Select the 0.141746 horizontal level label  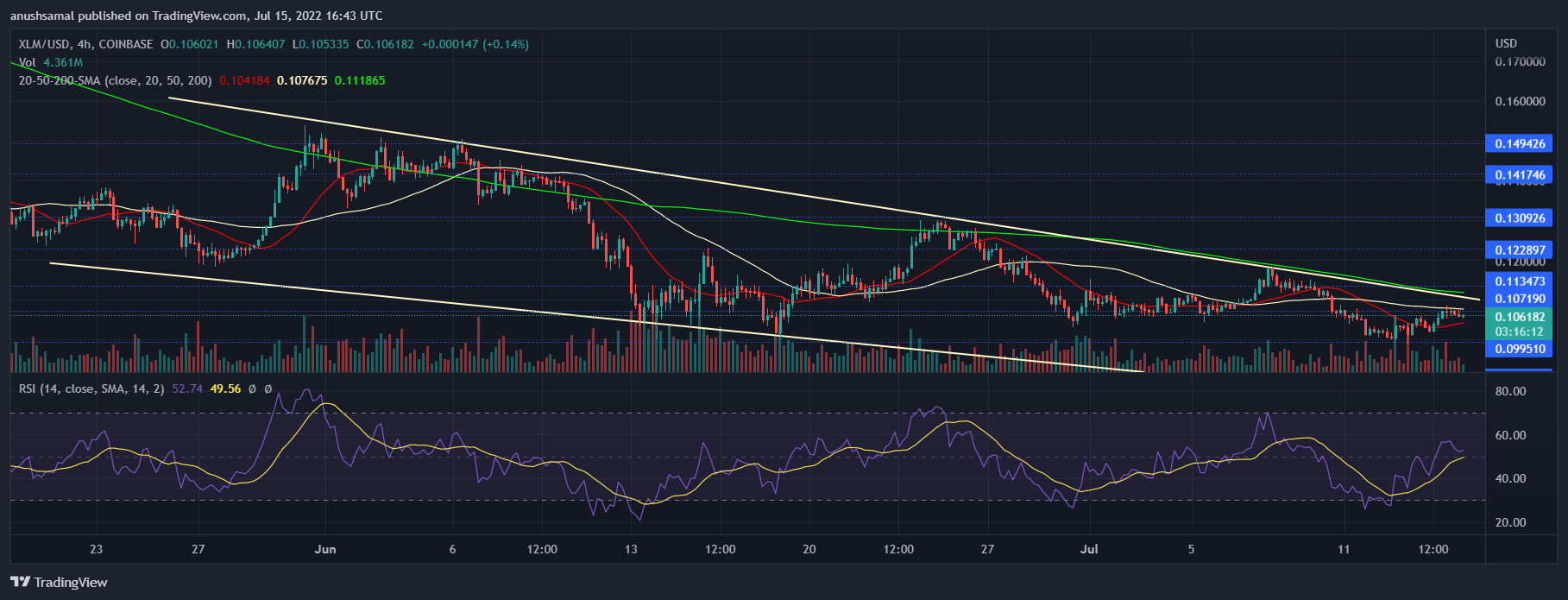point(1519,175)
